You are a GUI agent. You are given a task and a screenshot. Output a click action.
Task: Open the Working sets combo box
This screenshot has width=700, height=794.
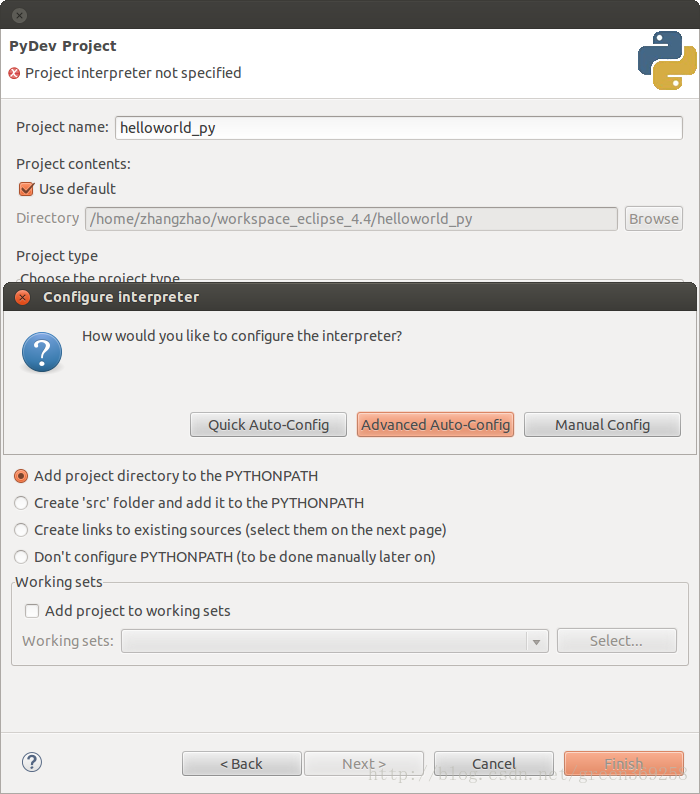click(335, 641)
